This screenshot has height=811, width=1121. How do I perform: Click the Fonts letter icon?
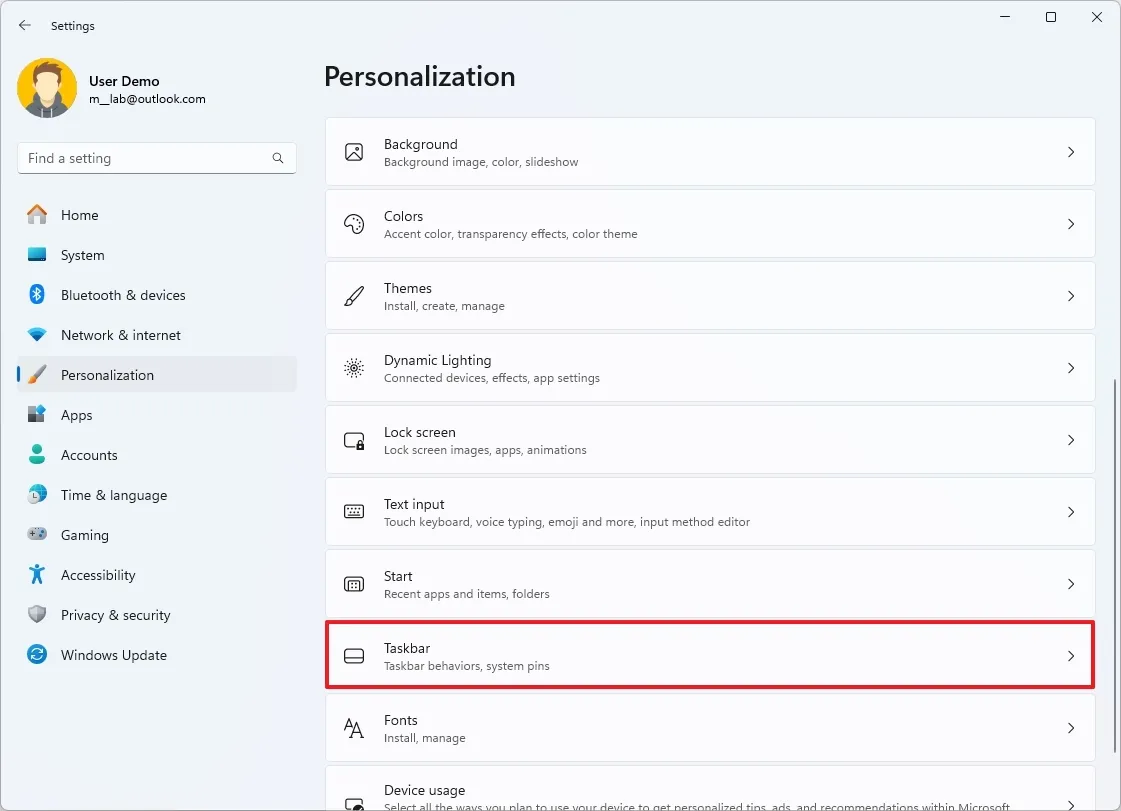(354, 728)
